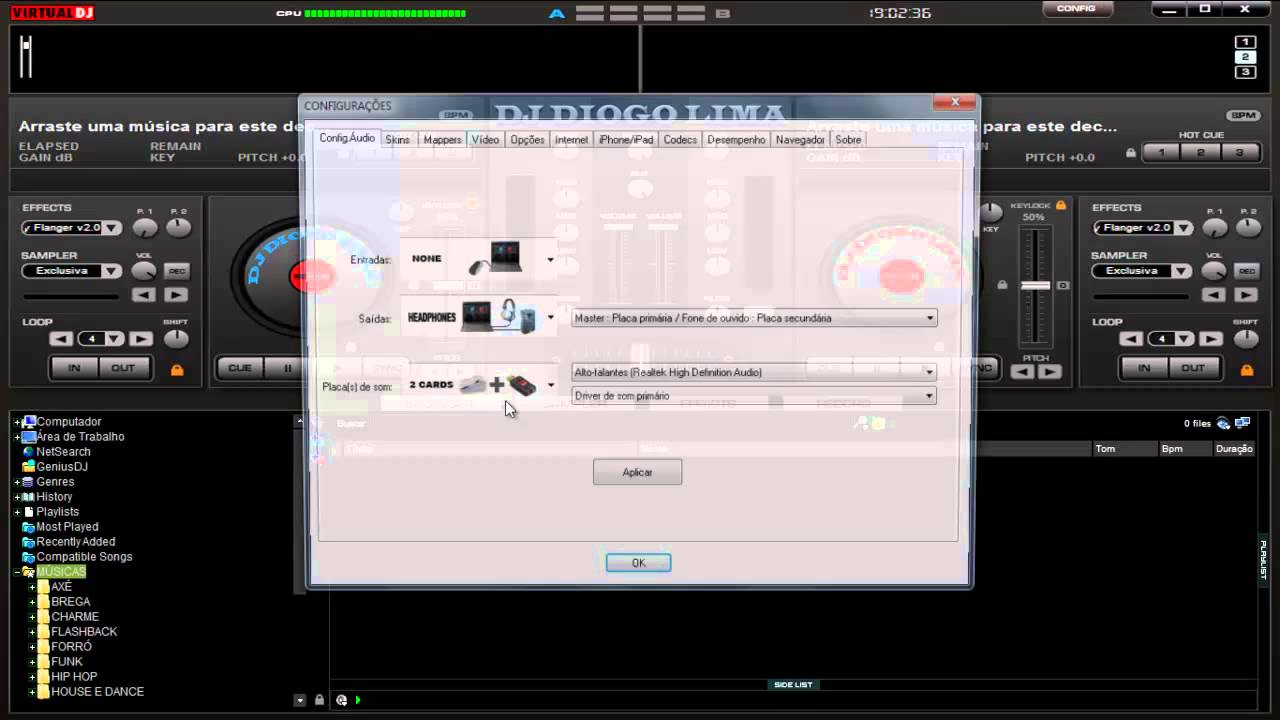Open the Mappers tab
This screenshot has width=1280, height=720.
pos(442,140)
